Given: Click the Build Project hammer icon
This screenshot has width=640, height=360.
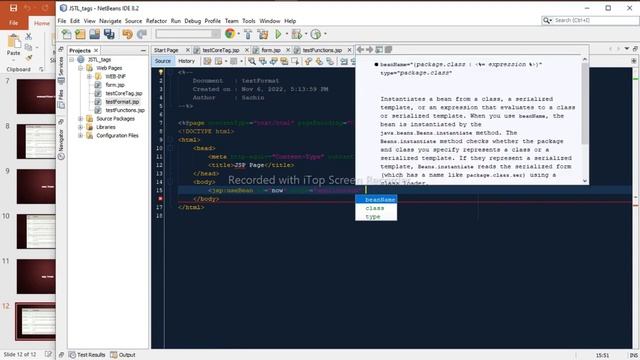Looking at the screenshot, I should 248,34.
